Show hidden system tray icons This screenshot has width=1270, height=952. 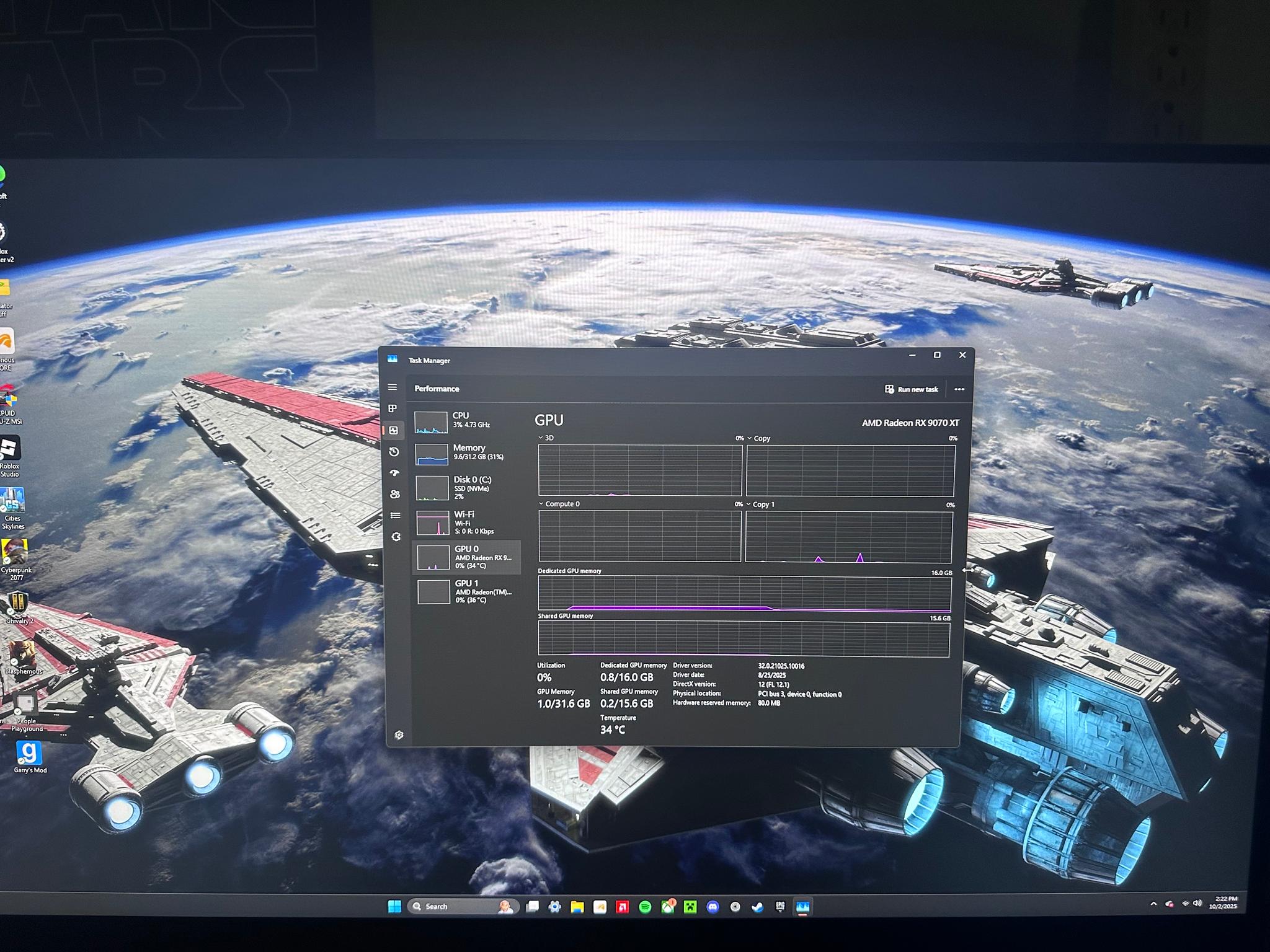pos(1153,904)
